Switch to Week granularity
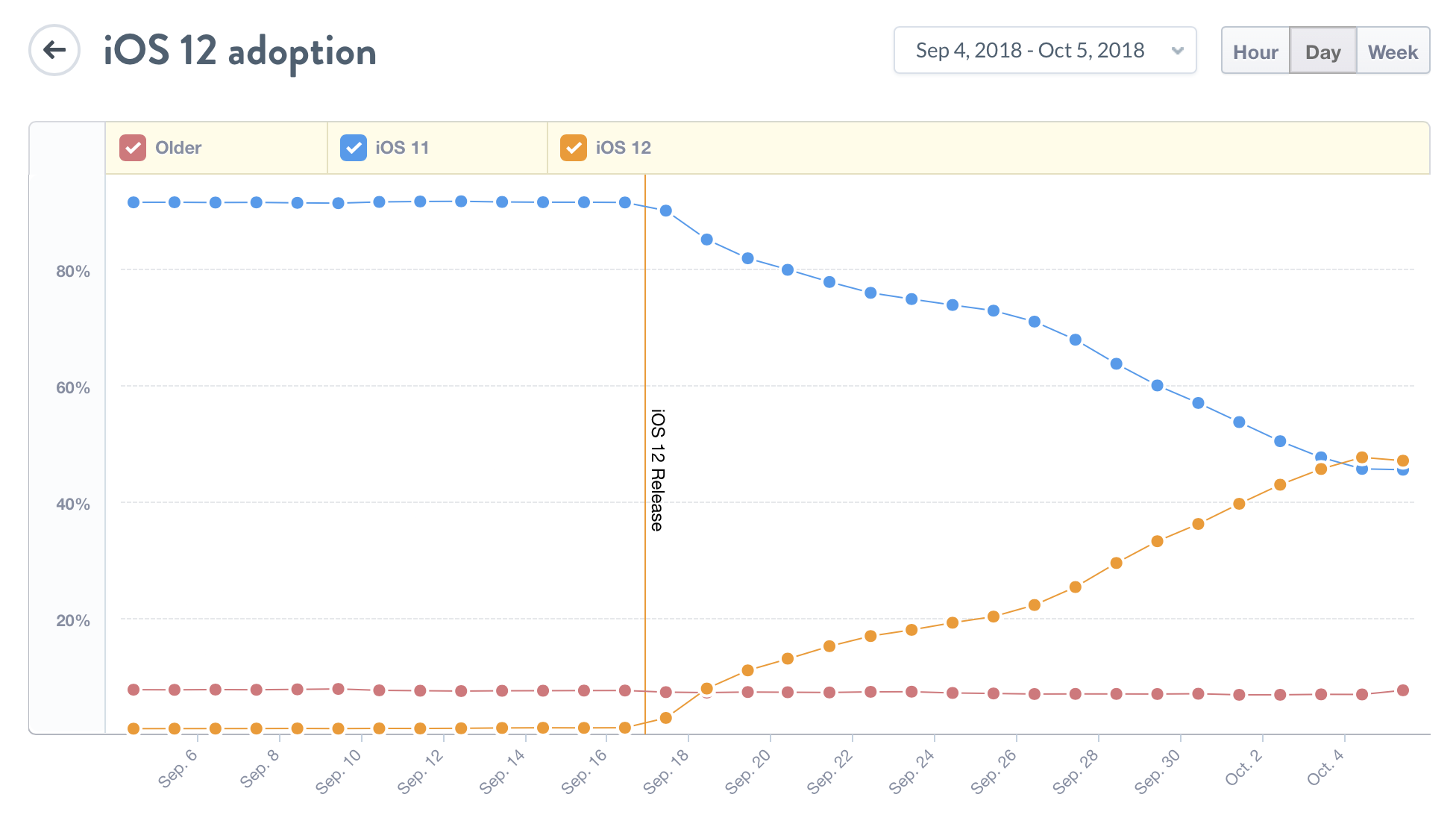 click(x=1393, y=51)
